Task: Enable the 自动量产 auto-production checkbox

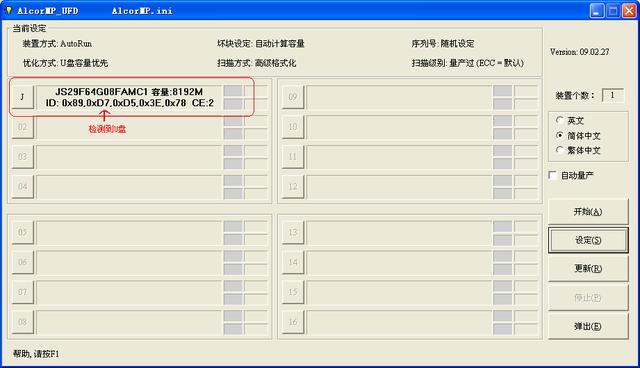Action: [x=553, y=175]
